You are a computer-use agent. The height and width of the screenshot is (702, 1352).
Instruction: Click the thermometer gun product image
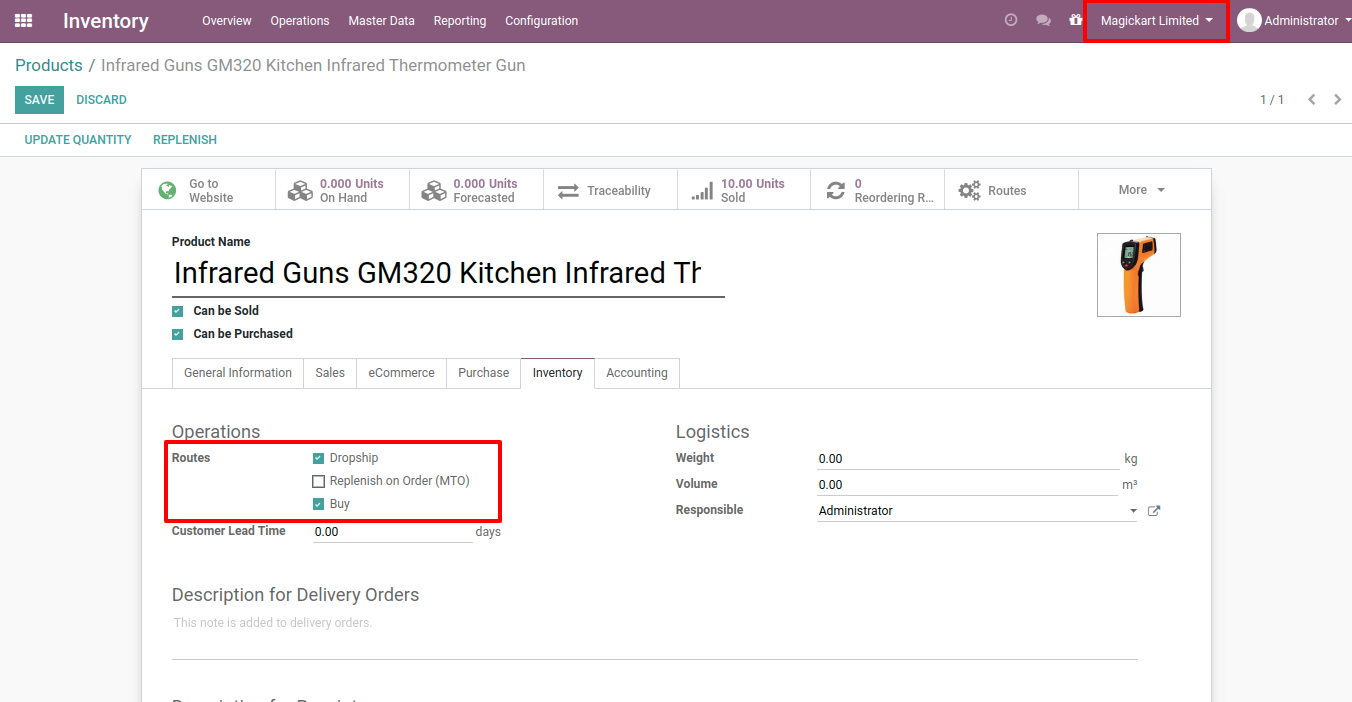click(1138, 275)
